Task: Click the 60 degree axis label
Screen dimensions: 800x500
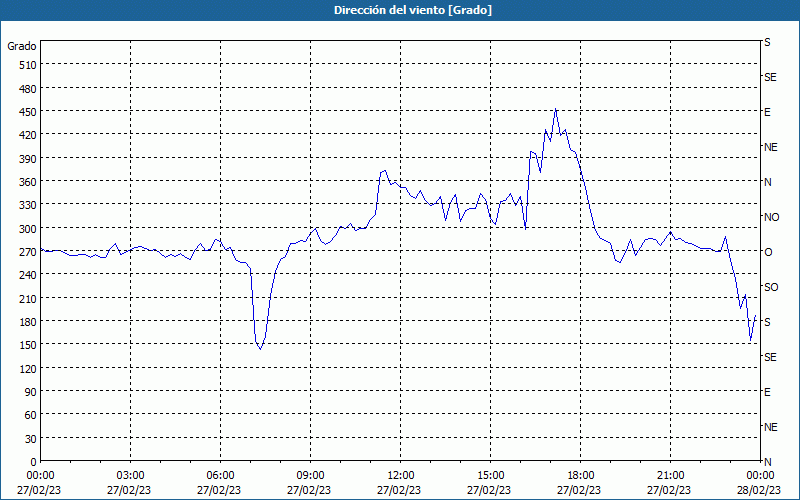Action: pos(31,415)
